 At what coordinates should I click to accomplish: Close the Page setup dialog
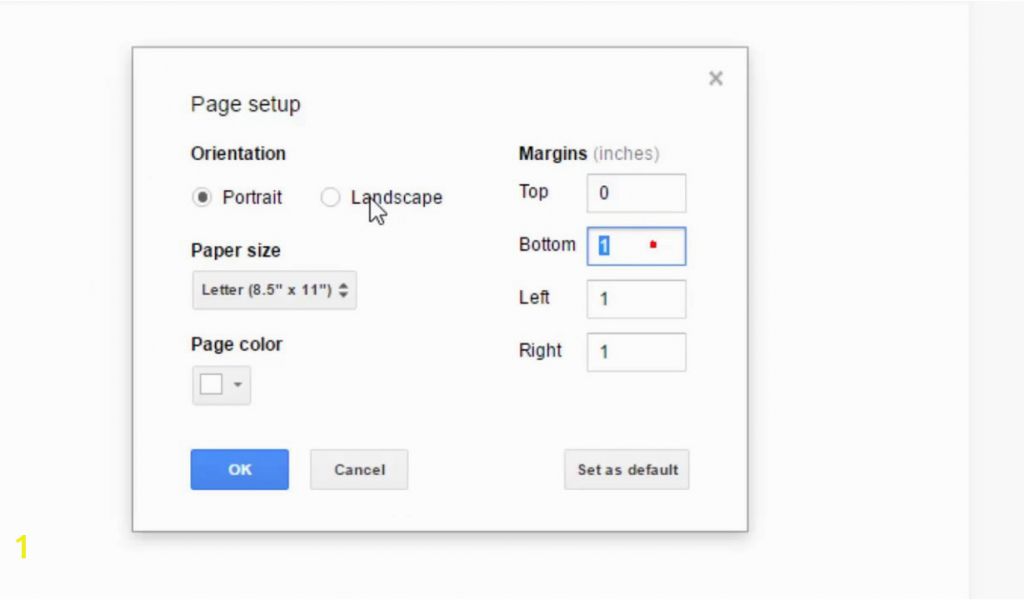715,79
